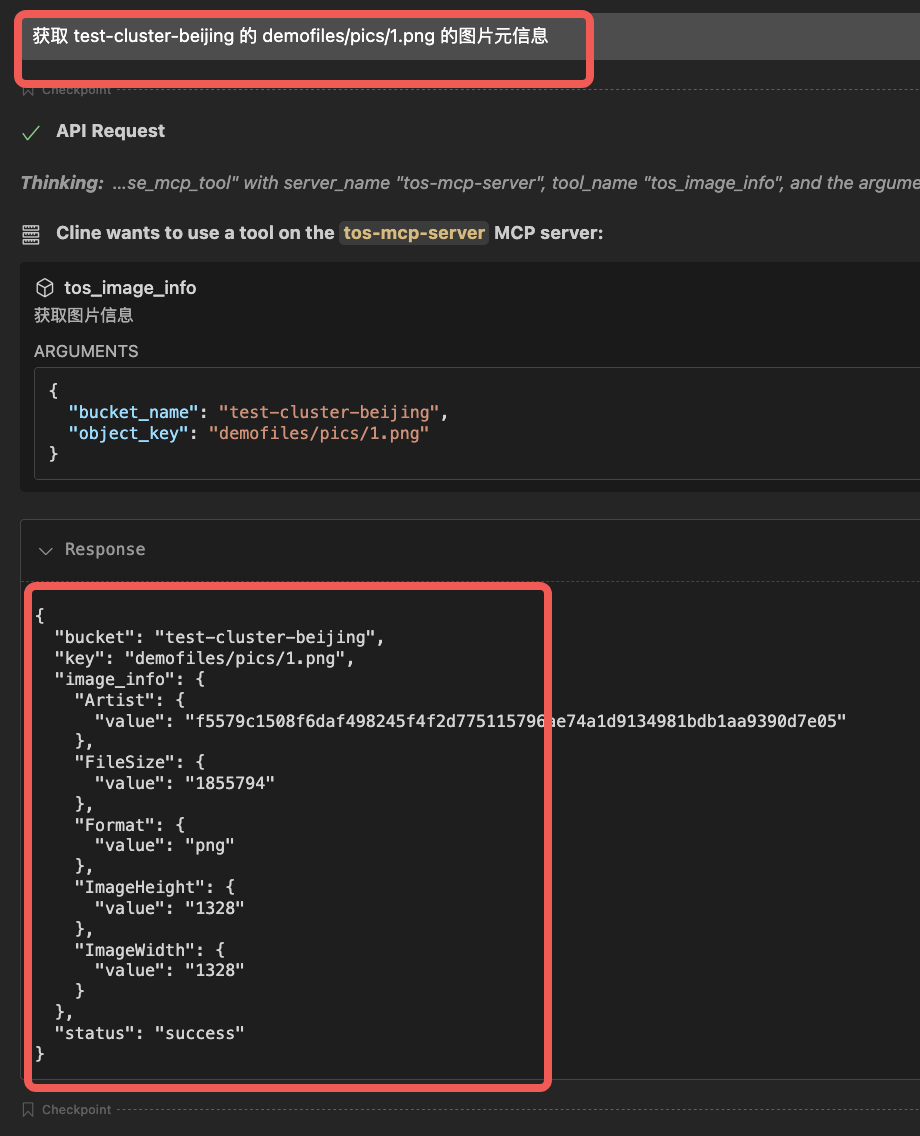Collapse the Response section using its chevron
920x1136 pixels.
tap(45, 550)
